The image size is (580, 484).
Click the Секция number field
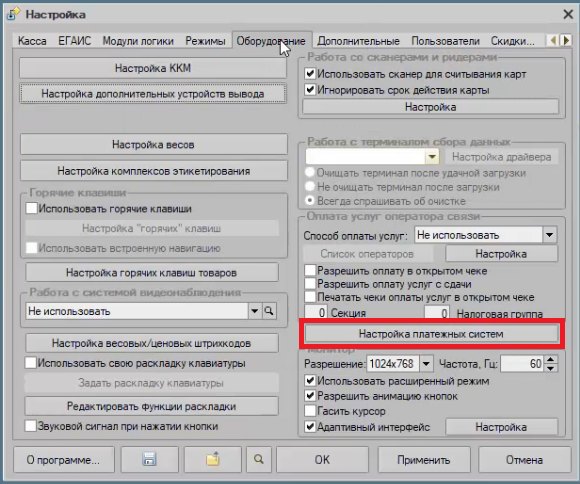click(x=316, y=313)
